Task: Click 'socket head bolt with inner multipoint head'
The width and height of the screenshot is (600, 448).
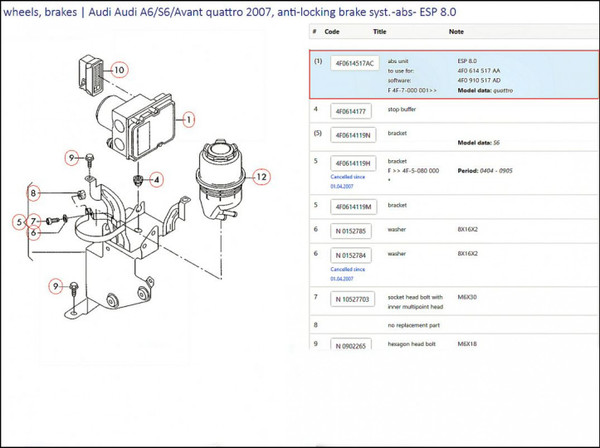Action: [x=415, y=302]
